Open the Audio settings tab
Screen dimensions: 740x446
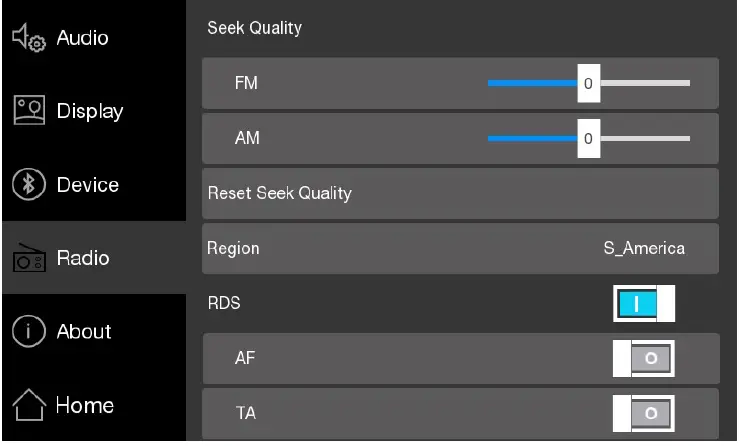pos(83,38)
